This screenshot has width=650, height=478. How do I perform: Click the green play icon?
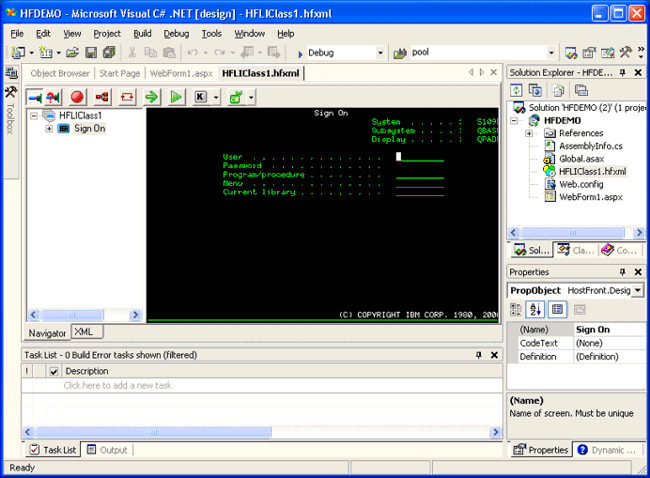pyautogui.click(x=176, y=97)
